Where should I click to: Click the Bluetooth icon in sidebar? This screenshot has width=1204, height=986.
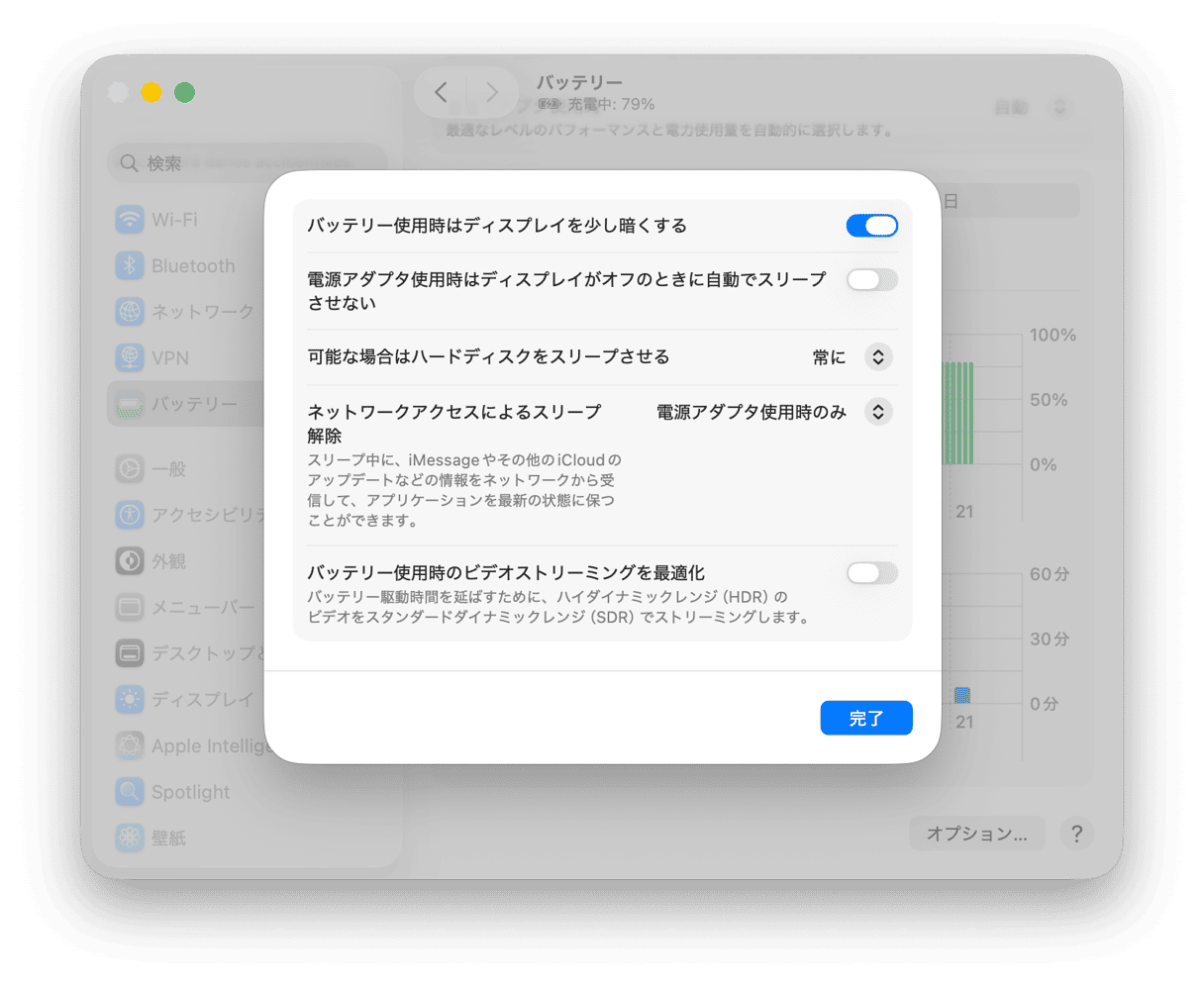[130, 265]
